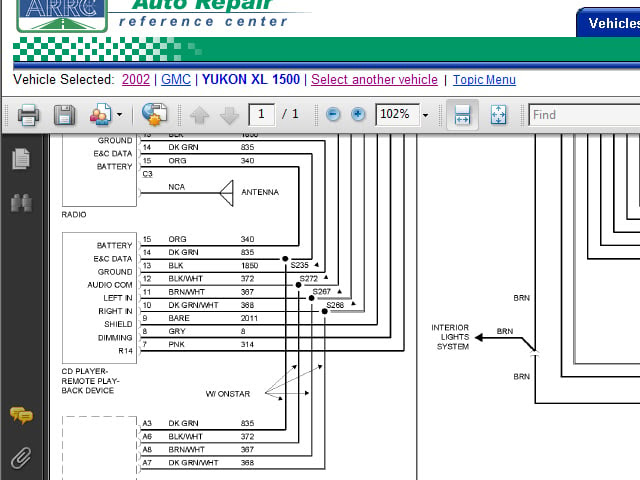Click the S268 splice label
This screenshot has height=480, width=640.
[x=335, y=305]
